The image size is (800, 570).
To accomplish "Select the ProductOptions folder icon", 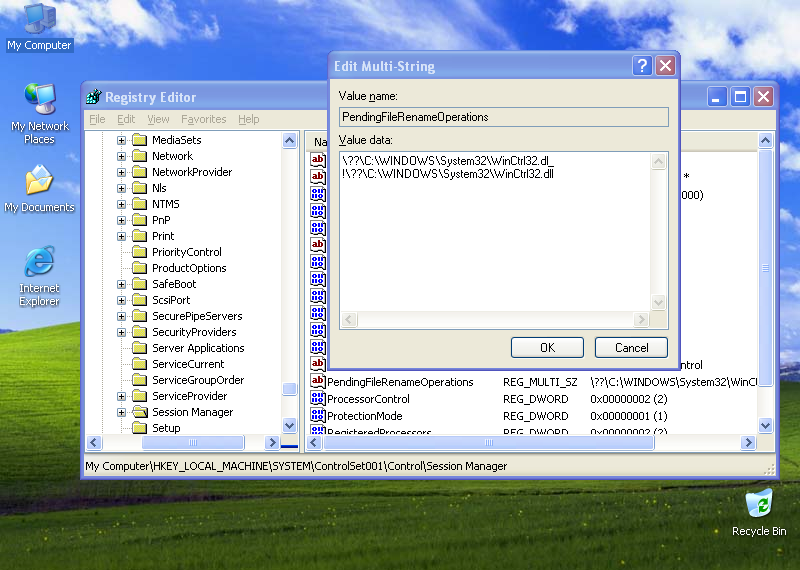I will 140,268.
